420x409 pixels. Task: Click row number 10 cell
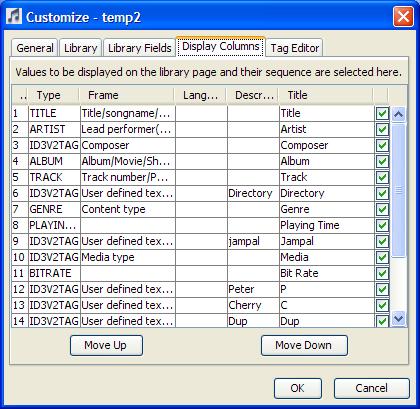[20, 257]
